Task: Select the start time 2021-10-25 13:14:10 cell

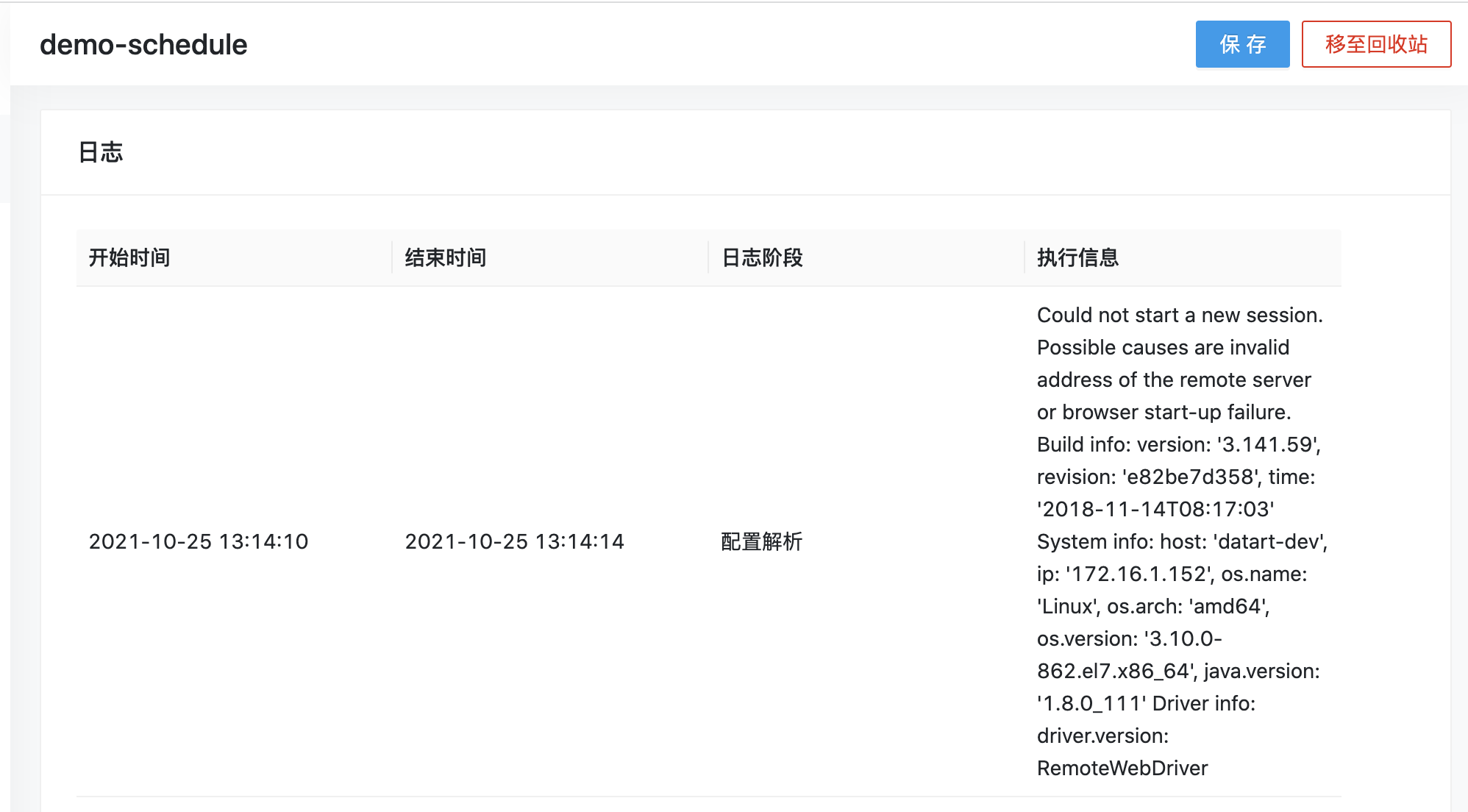Action: (199, 541)
